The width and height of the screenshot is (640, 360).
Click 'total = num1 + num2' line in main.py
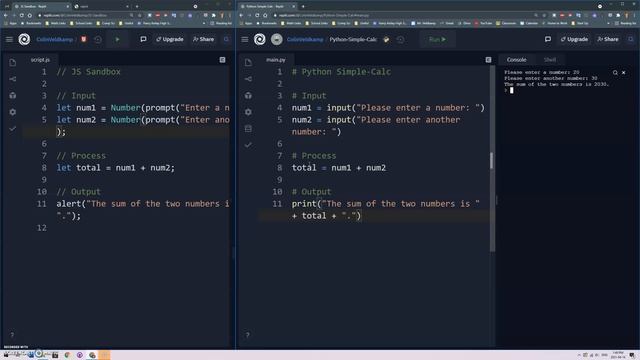339,168
